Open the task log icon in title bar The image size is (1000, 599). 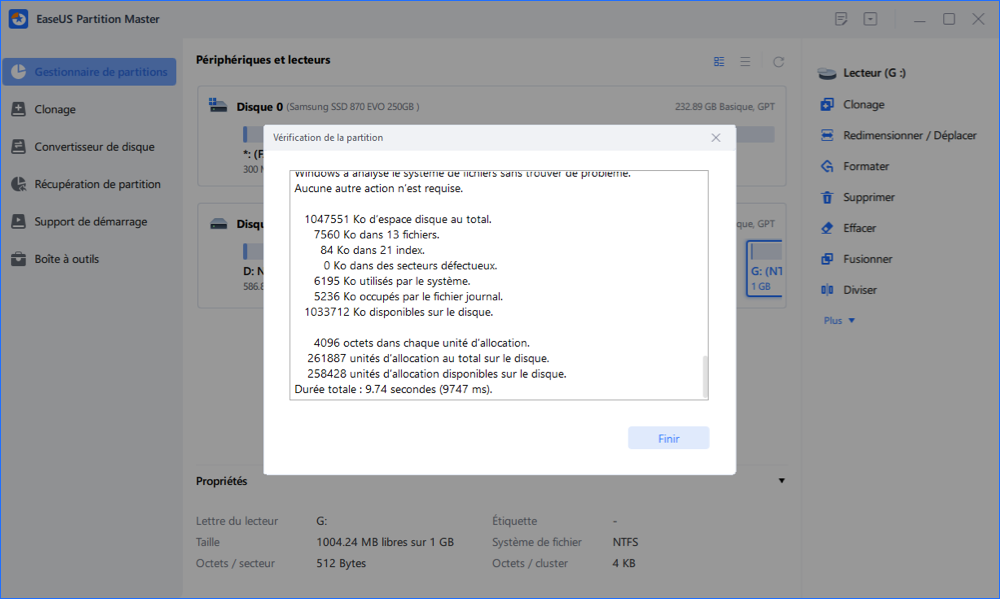[841, 18]
